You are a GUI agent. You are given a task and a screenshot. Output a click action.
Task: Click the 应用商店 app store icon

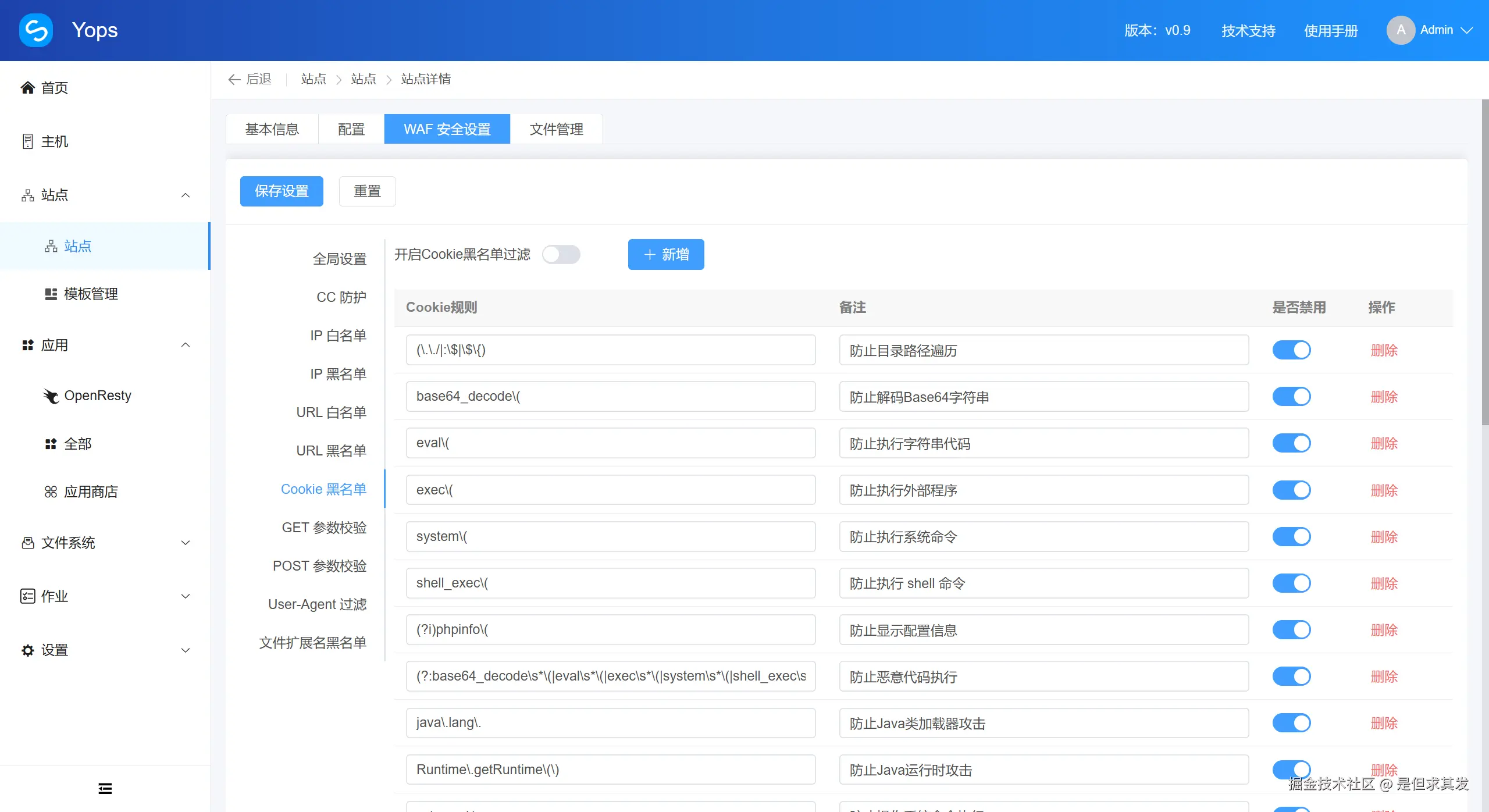(51, 492)
